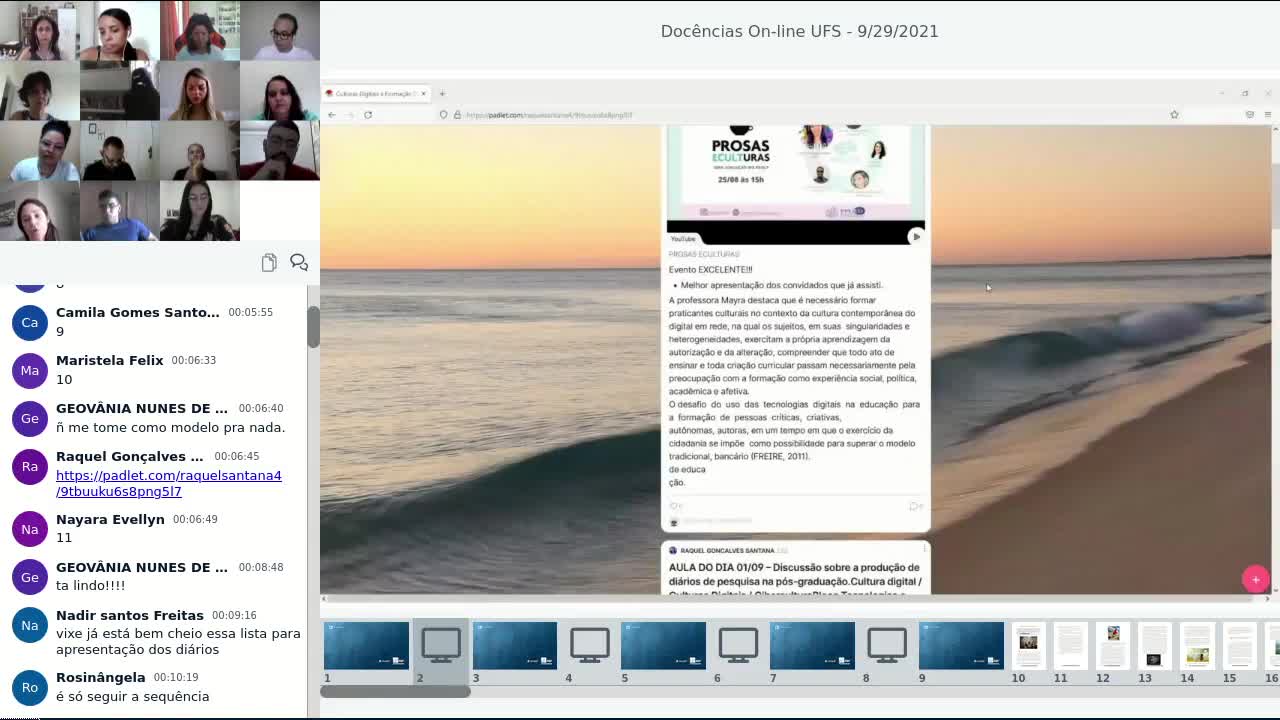Click message 'é só seguir a sequencia'
This screenshot has width=1280, height=720.
pyautogui.click(x=133, y=696)
